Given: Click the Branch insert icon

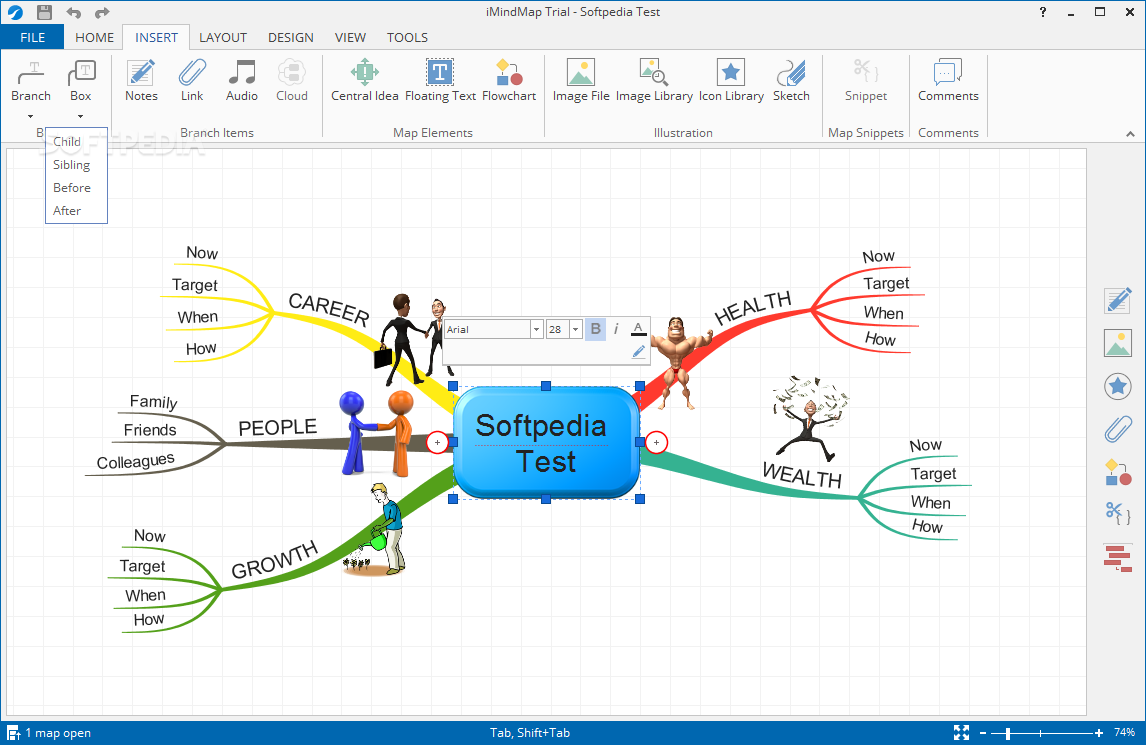Looking at the screenshot, I should click(x=31, y=73).
